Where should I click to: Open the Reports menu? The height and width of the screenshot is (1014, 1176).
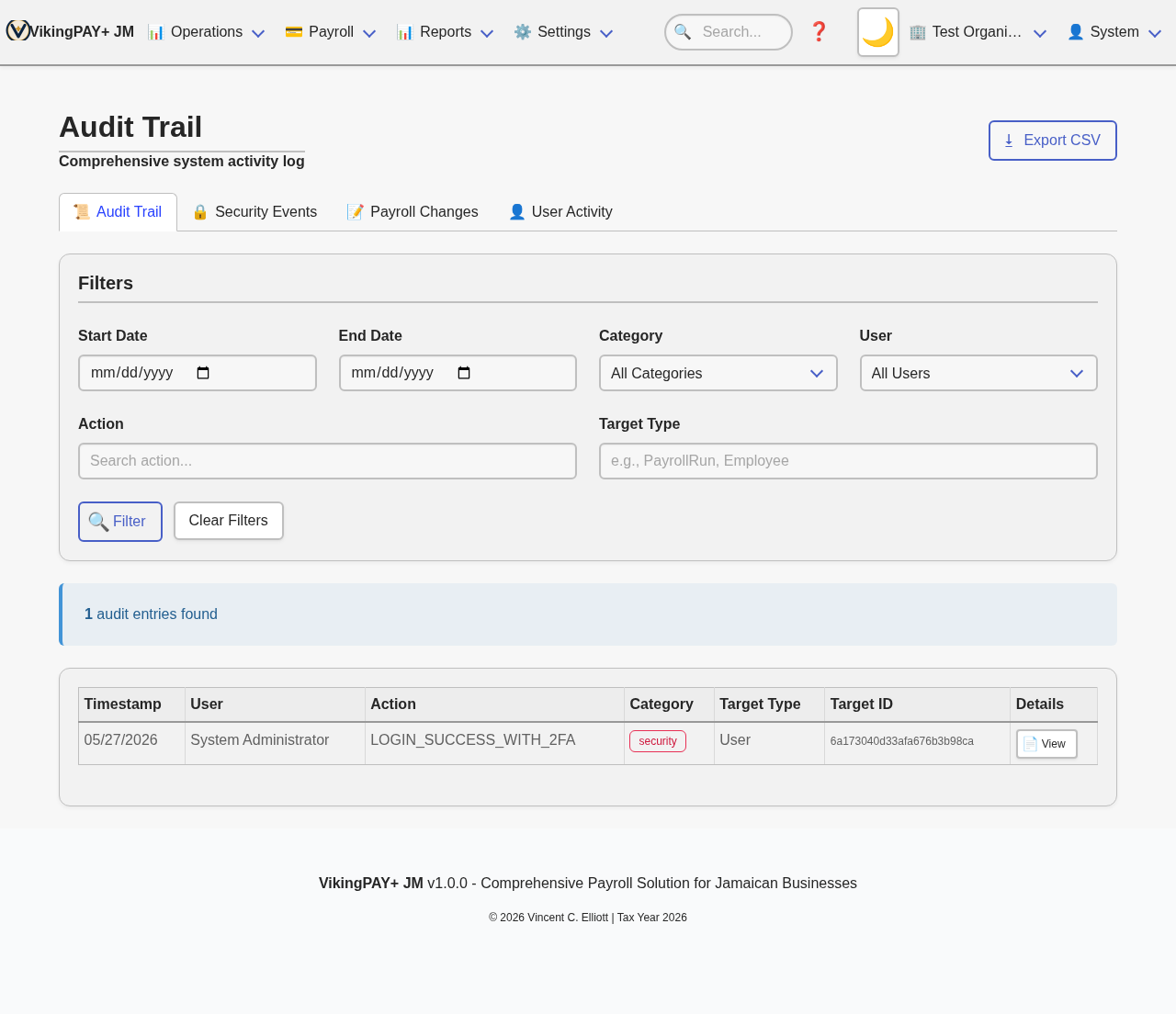point(445,32)
